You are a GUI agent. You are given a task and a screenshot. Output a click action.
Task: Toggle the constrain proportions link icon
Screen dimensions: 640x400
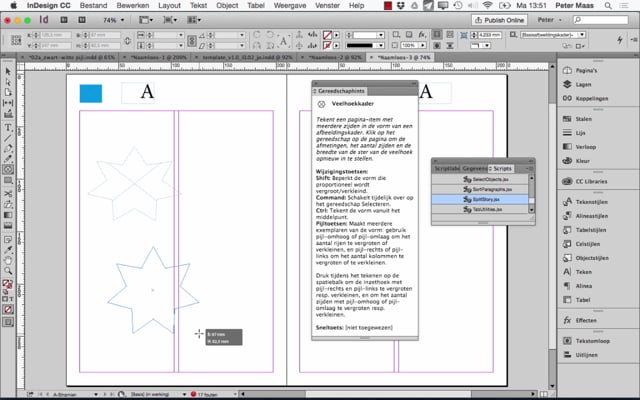127,40
